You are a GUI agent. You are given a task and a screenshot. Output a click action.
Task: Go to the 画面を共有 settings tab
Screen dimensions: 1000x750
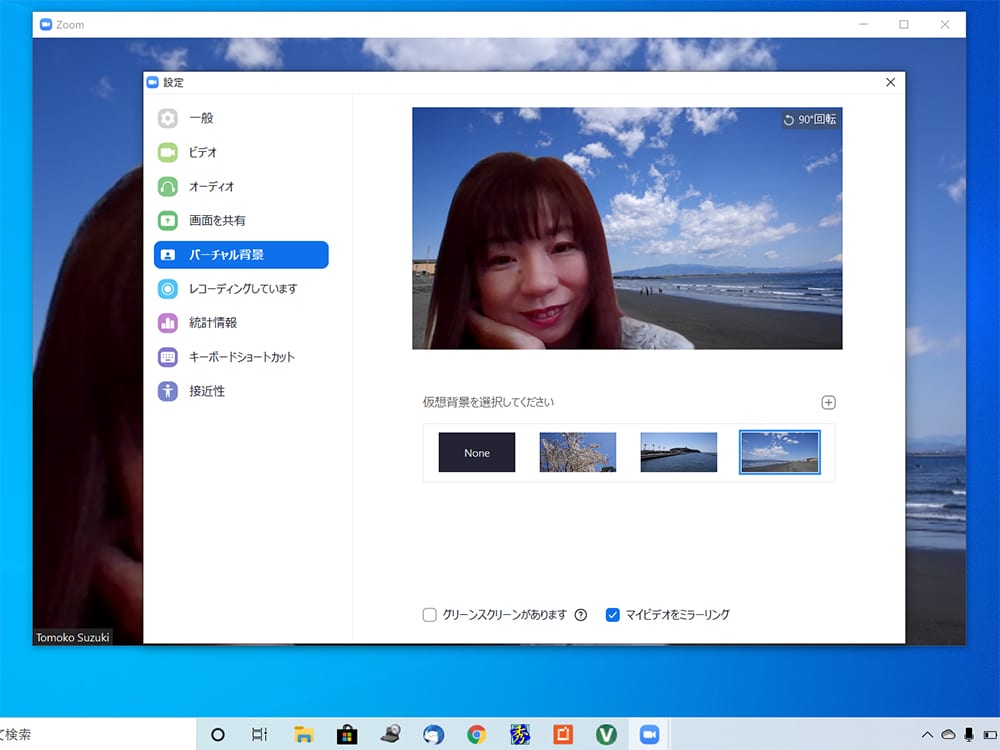217,220
